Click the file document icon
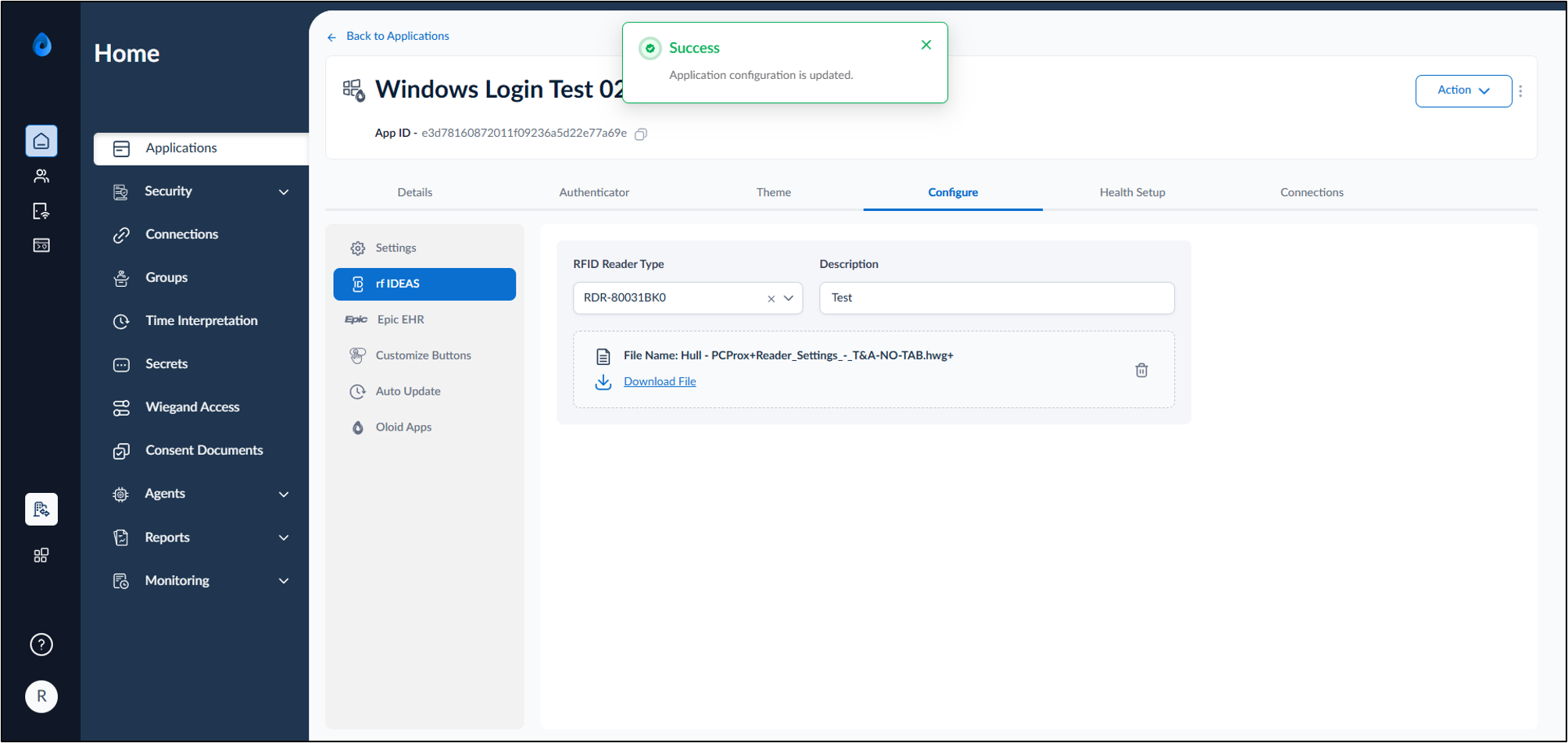The image size is (1568, 743). pyautogui.click(x=603, y=357)
